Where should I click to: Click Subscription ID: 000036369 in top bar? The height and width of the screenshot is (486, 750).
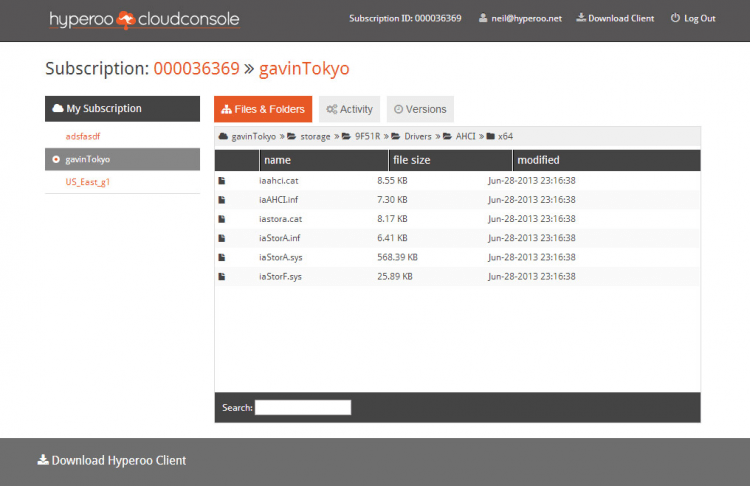pos(405,18)
